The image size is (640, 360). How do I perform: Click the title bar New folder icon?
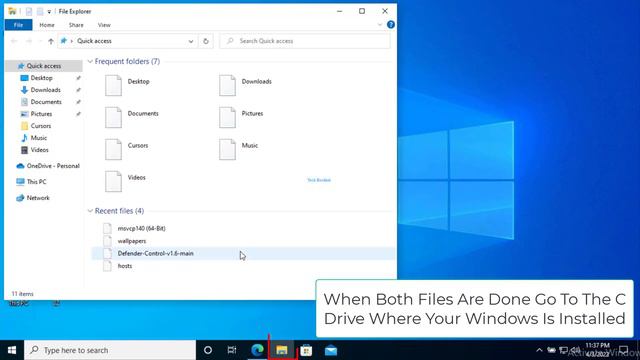click(40, 11)
